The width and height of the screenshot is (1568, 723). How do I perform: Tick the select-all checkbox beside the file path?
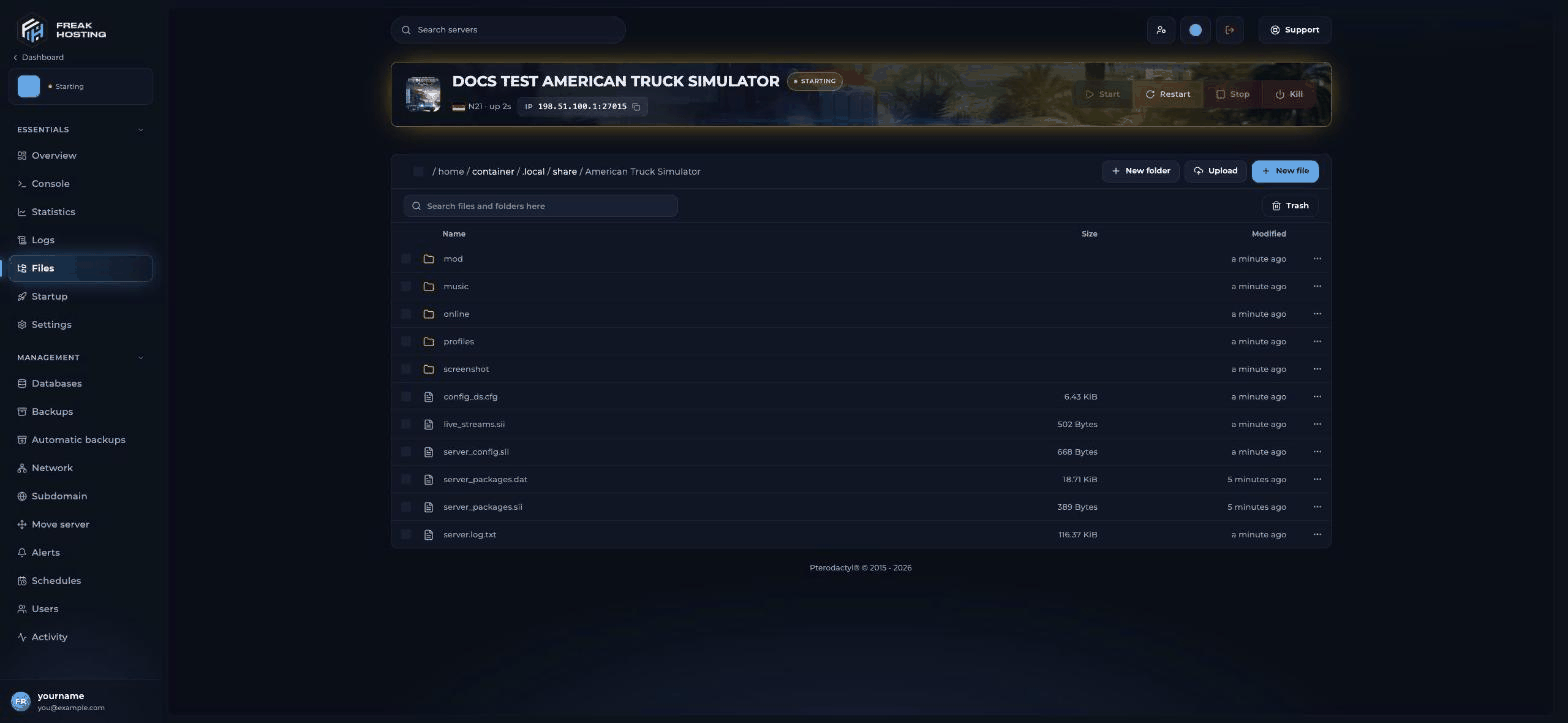pyautogui.click(x=418, y=172)
